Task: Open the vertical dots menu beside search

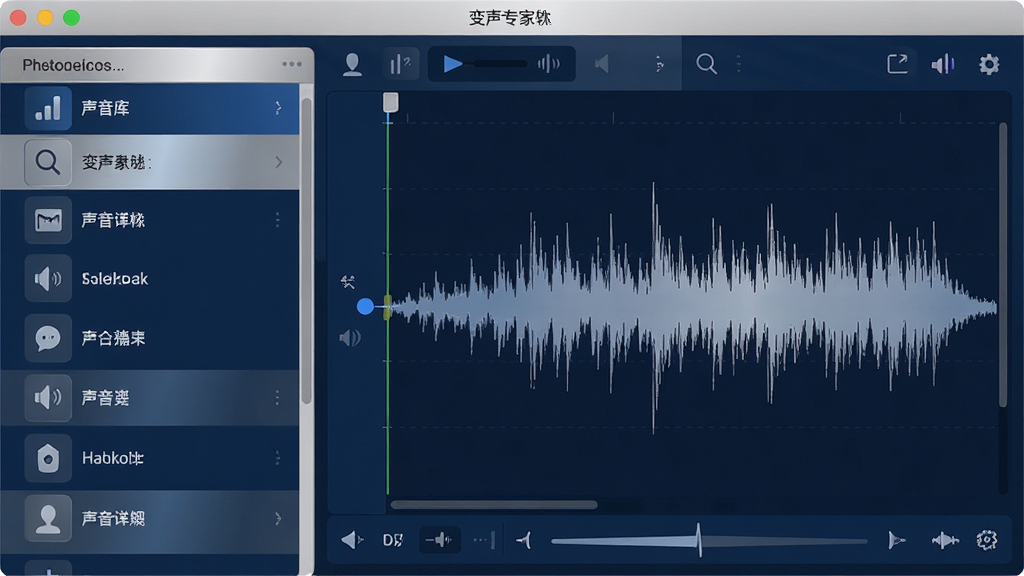Action: (x=739, y=64)
